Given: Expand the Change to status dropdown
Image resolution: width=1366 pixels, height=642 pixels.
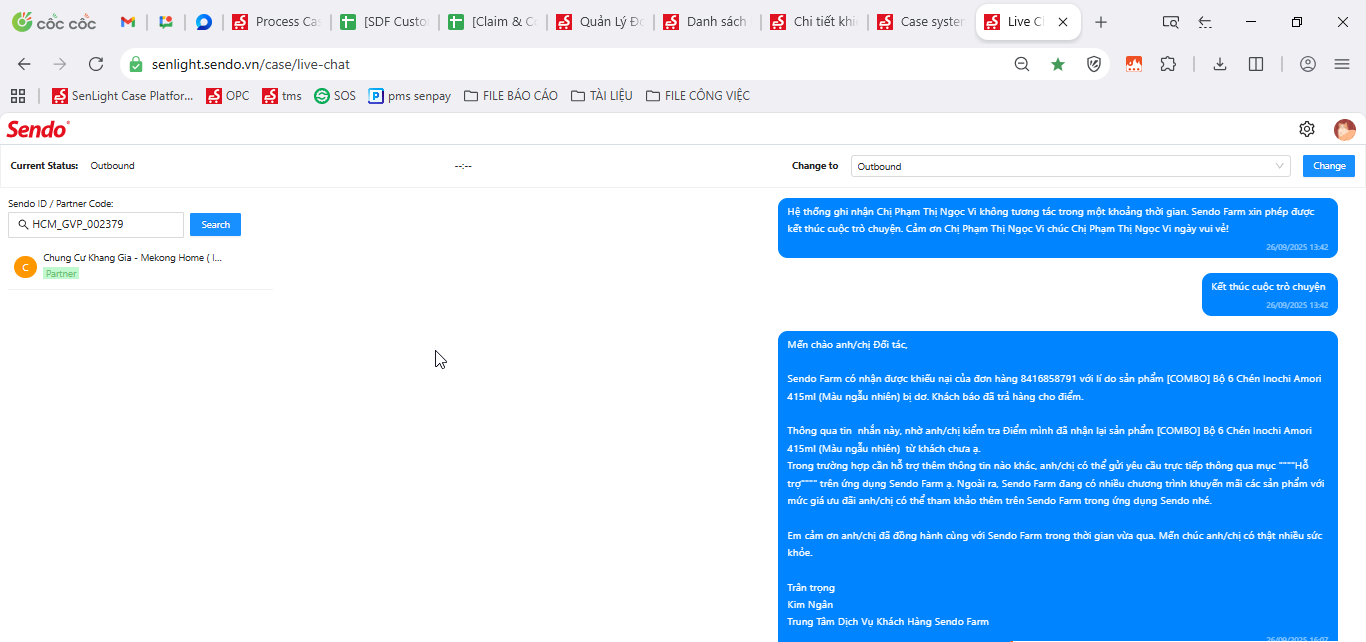Looking at the screenshot, I should tap(1071, 166).
